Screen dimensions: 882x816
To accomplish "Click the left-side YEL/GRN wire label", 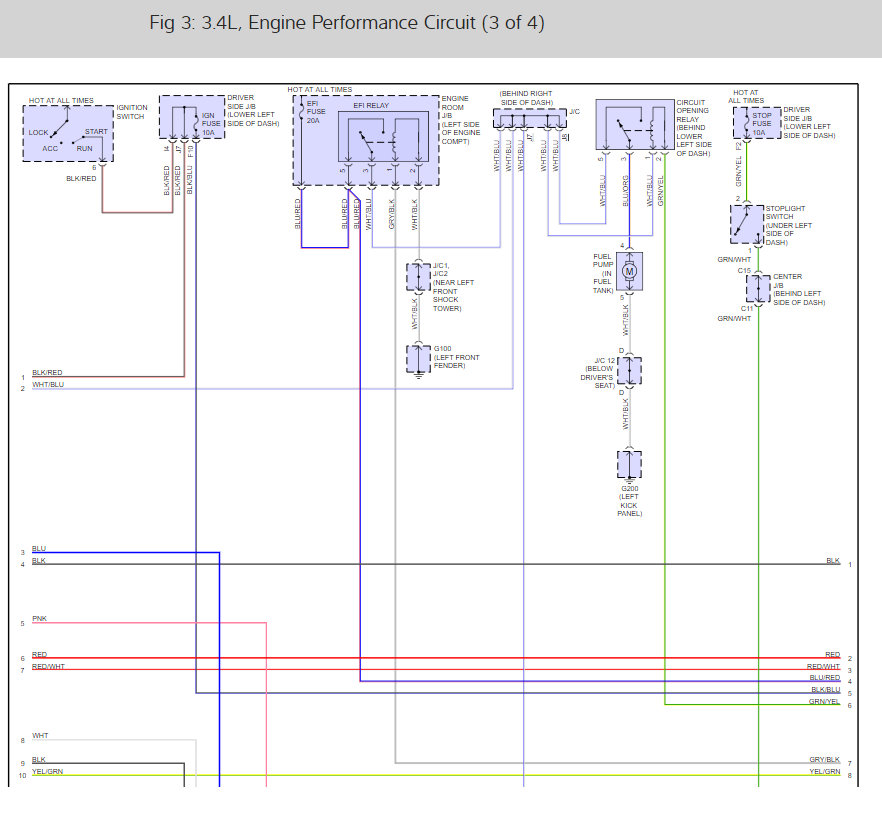I will (x=46, y=772).
